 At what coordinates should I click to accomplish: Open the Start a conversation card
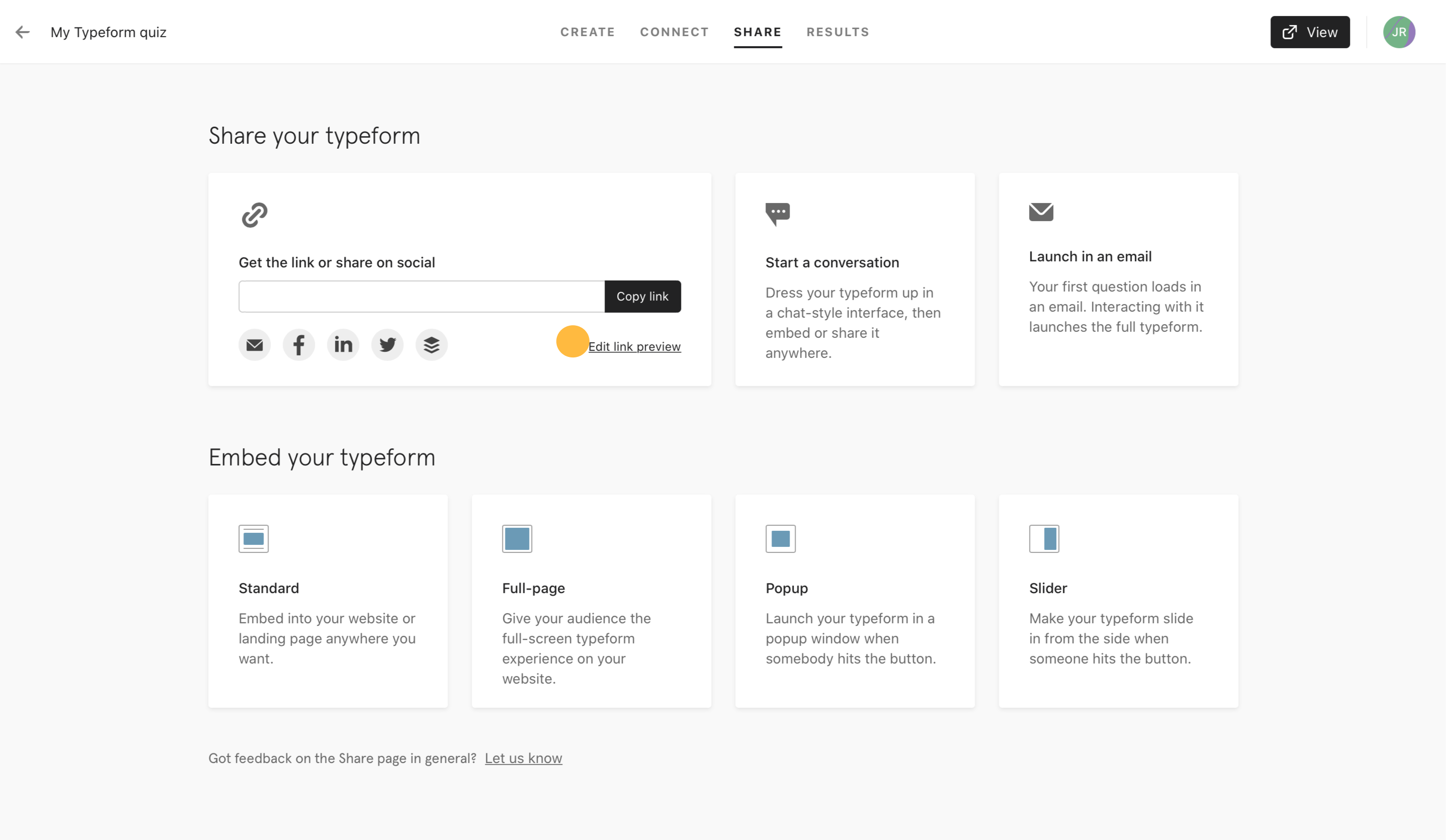tap(855, 279)
